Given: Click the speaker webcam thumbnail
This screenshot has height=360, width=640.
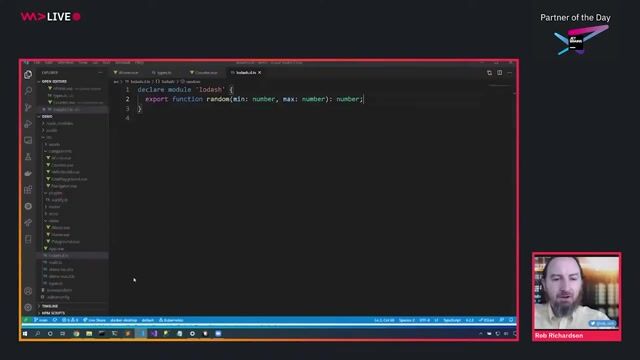Looking at the screenshot, I should pos(576,292).
